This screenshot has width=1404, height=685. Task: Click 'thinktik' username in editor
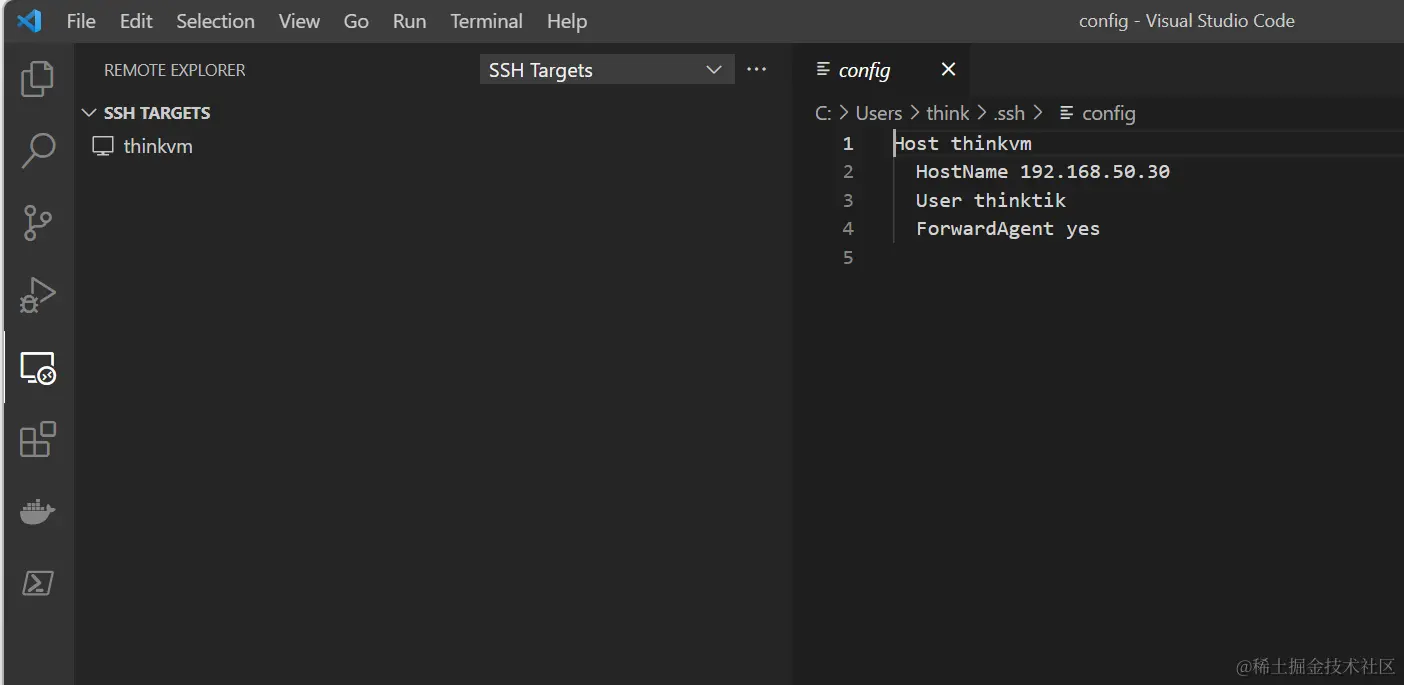tap(1020, 200)
